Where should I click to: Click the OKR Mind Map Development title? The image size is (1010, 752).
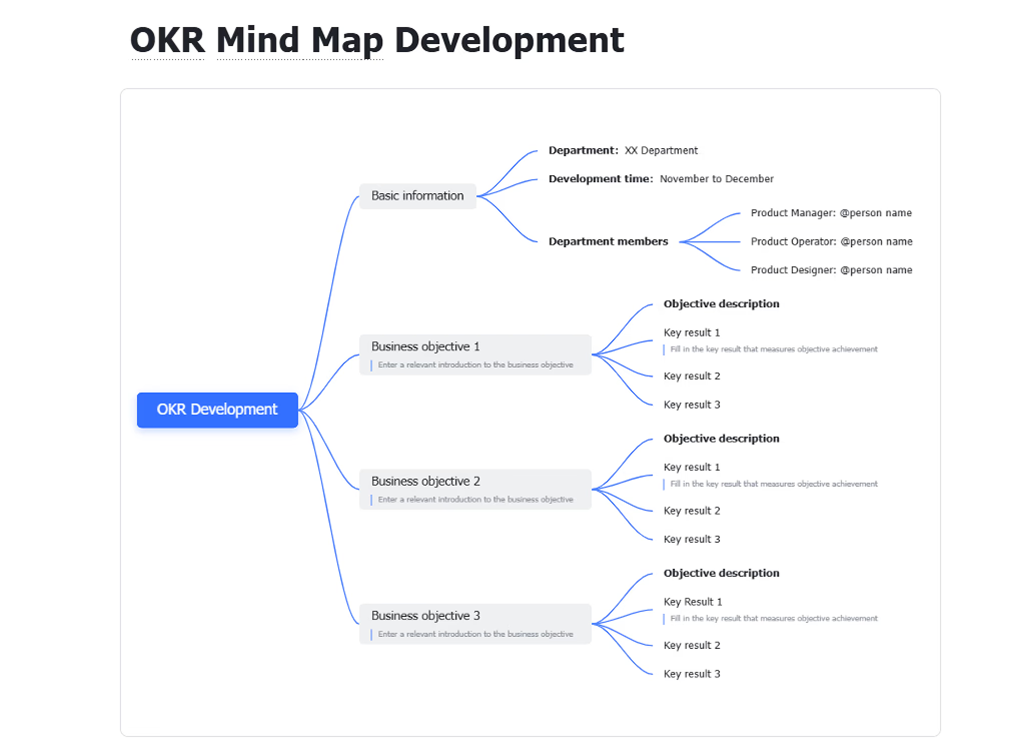click(x=377, y=41)
